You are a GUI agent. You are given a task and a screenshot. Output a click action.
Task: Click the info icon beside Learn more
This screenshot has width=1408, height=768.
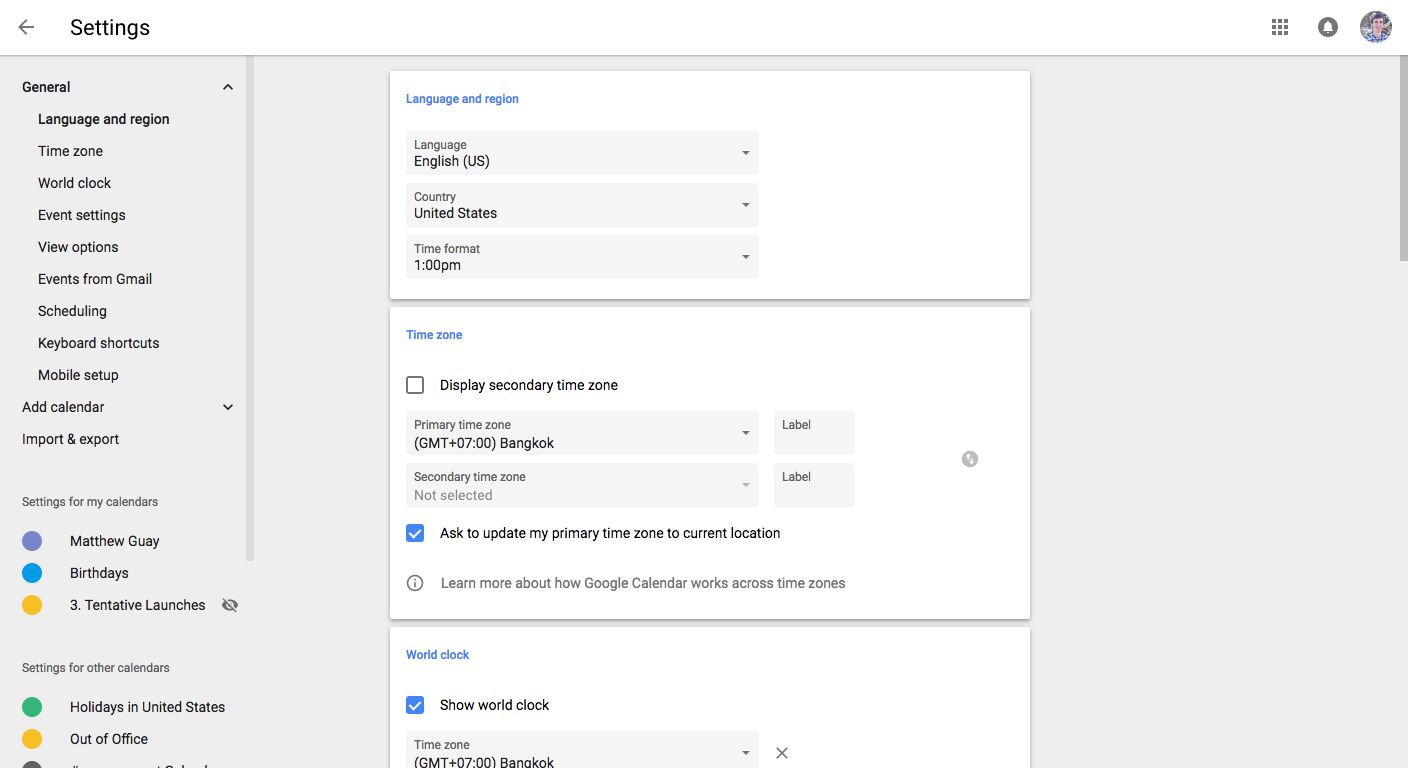coord(415,583)
